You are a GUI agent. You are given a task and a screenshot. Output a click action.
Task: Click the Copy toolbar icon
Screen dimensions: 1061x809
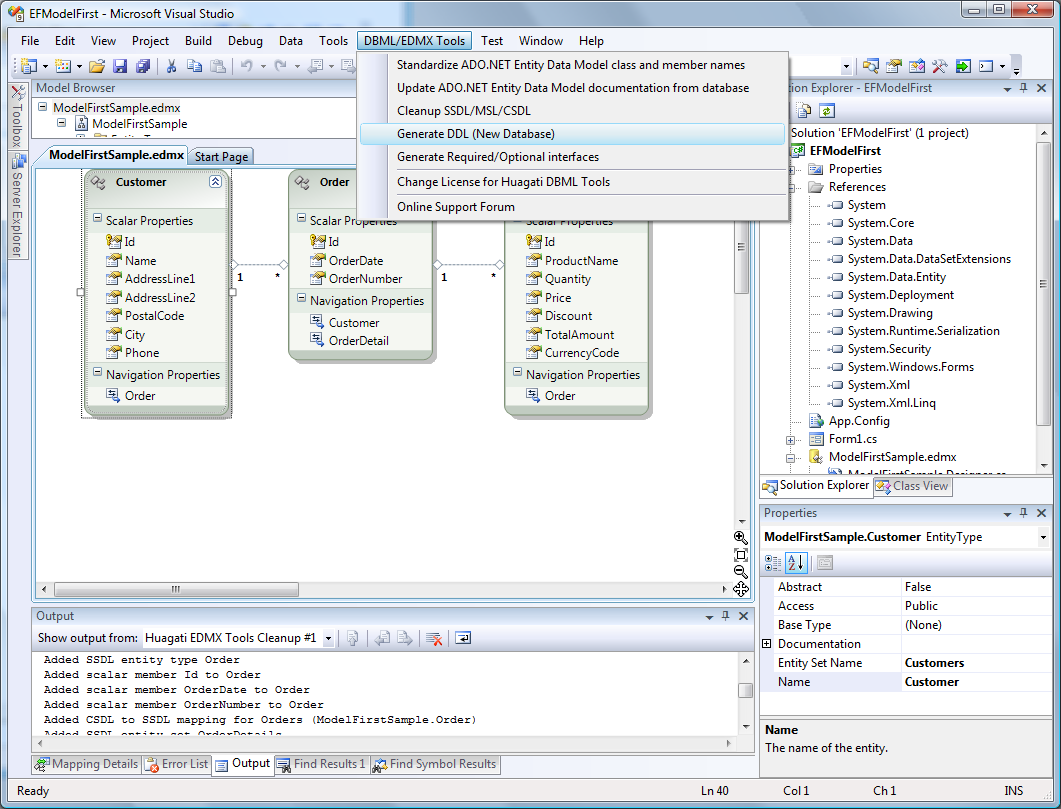pos(194,66)
